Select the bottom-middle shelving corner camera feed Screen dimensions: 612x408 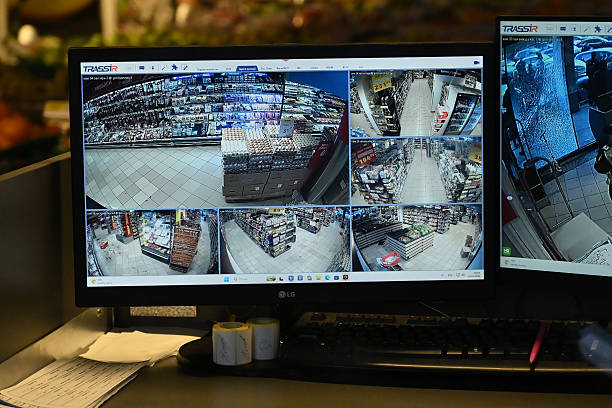pyautogui.click(x=285, y=240)
